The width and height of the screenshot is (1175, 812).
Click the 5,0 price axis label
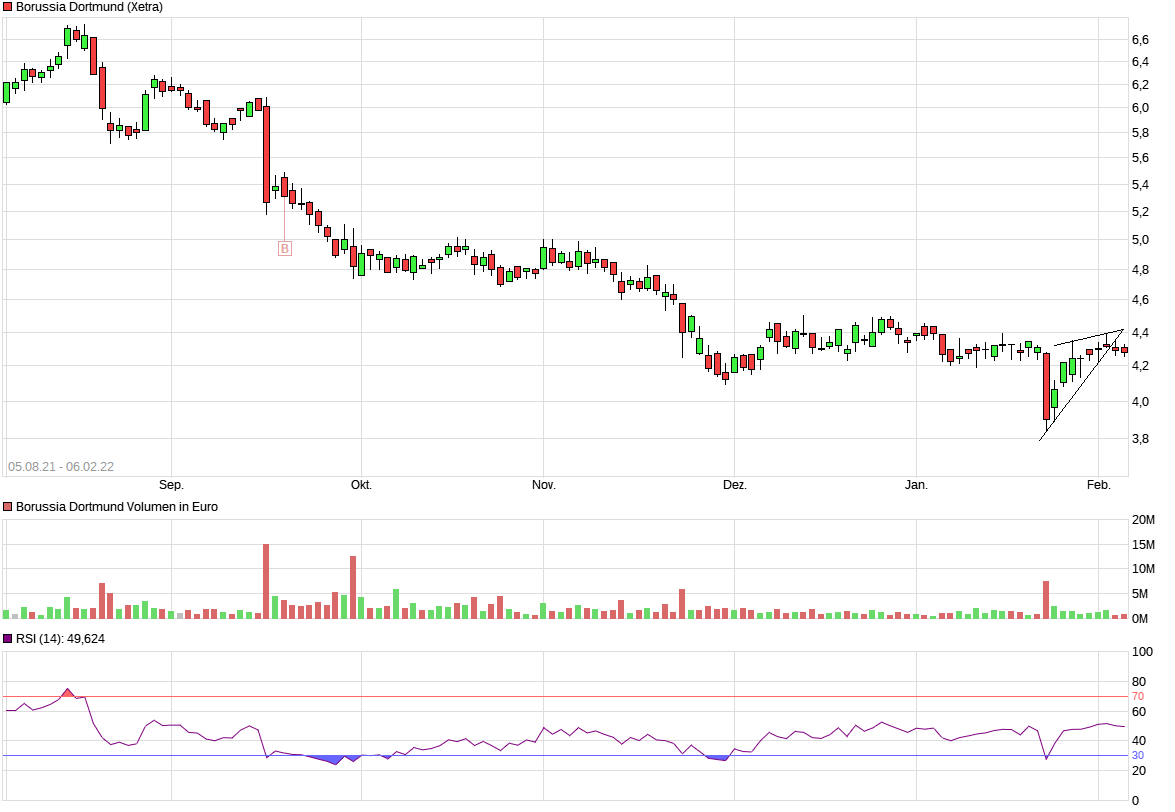pos(1139,240)
